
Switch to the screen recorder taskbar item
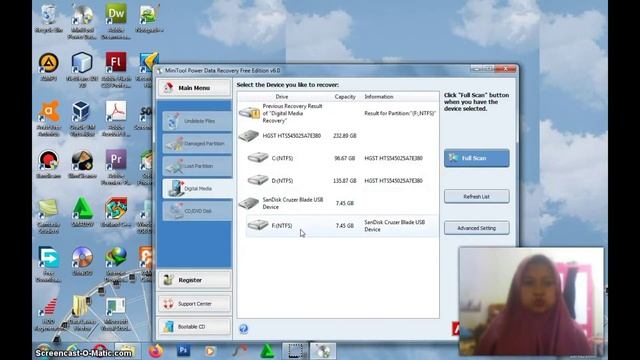(x=295, y=351)
